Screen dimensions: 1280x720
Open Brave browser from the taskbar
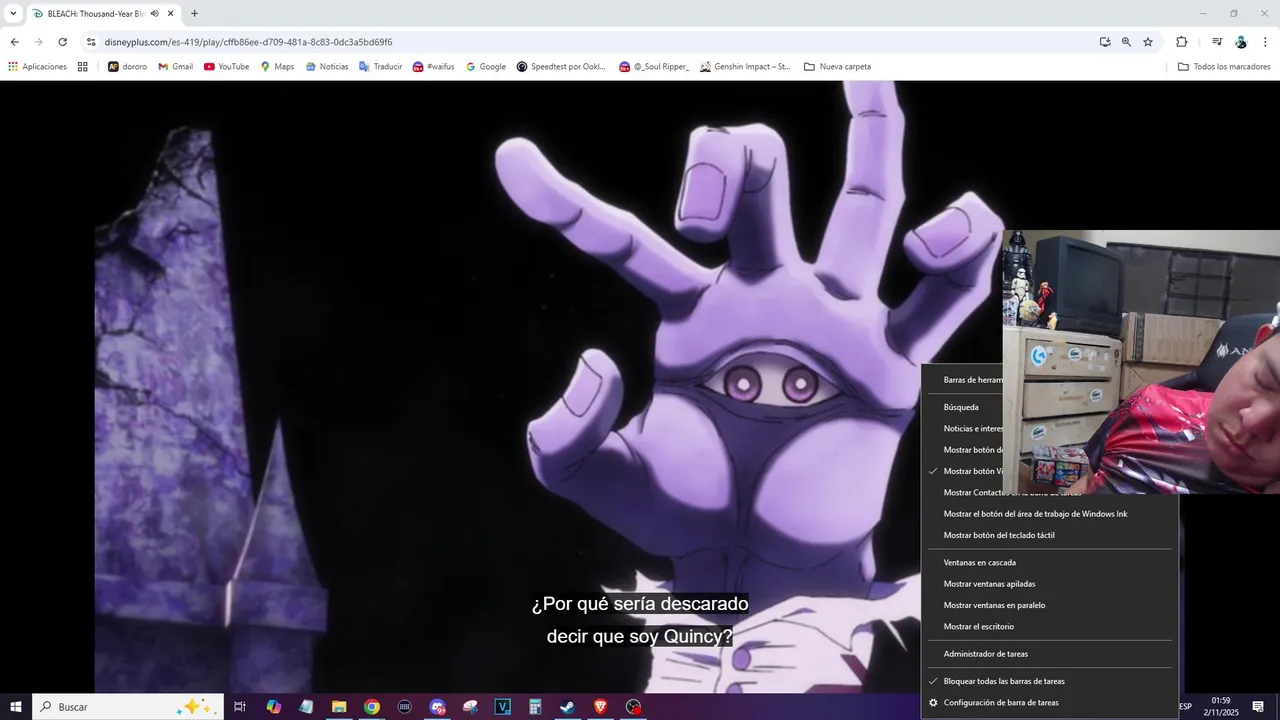click(600, 707)
